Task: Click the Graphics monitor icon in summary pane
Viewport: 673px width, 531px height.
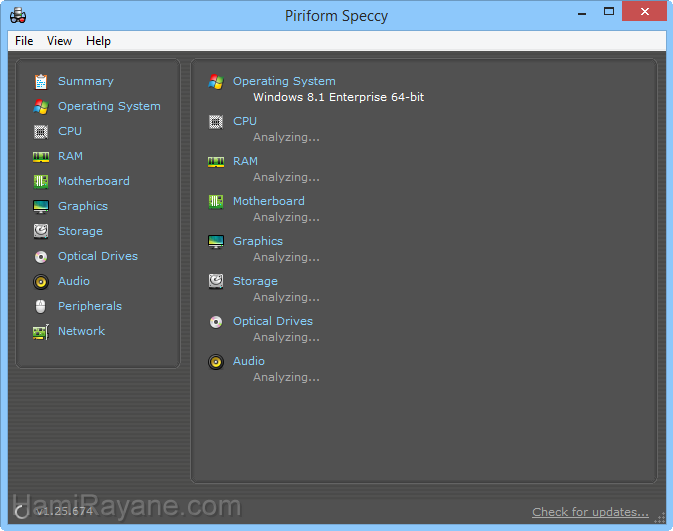Action: click(216, 242)
